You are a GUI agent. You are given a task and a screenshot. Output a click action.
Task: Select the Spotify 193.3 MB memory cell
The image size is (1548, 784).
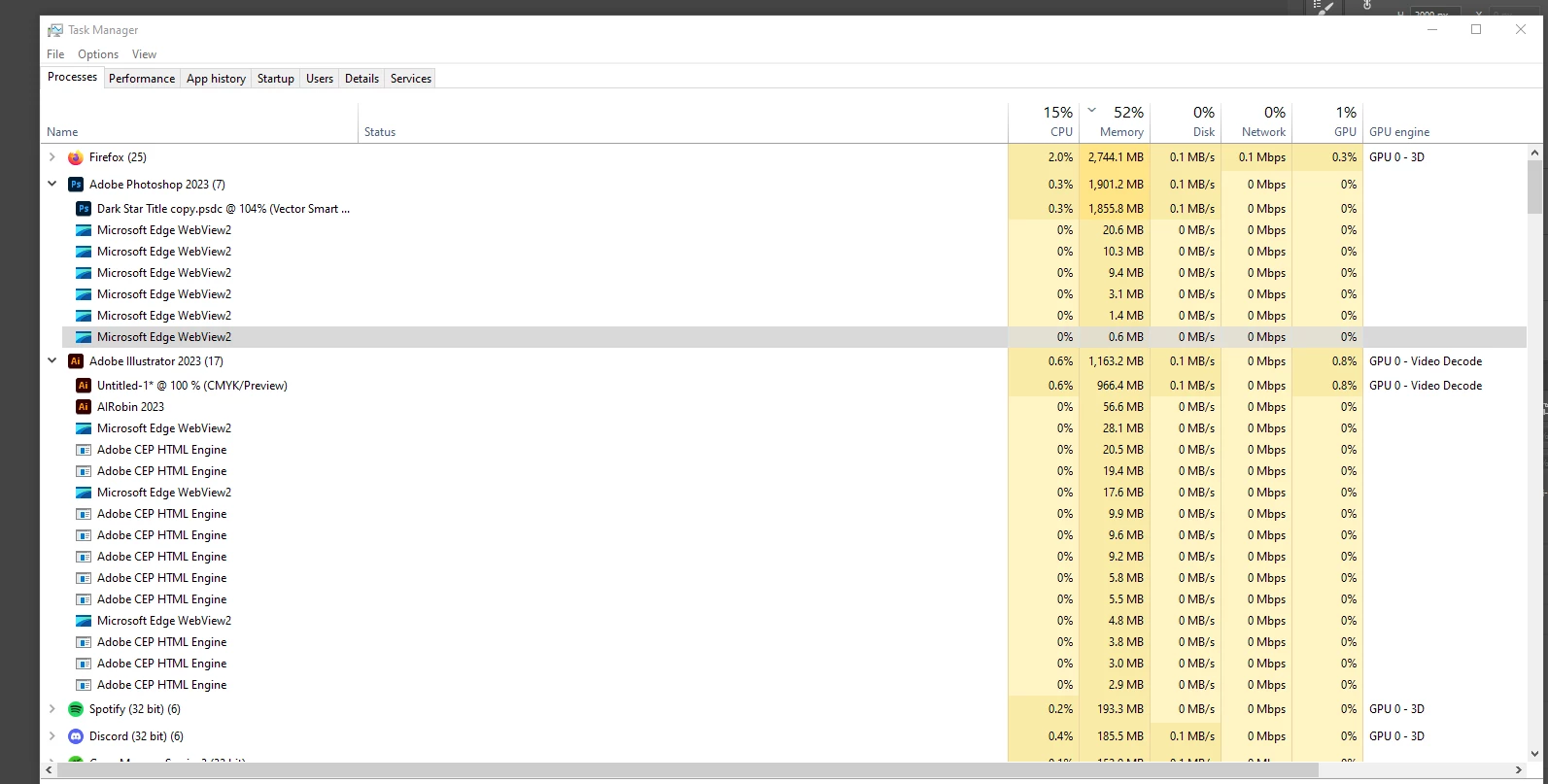tap(1115, 709)
